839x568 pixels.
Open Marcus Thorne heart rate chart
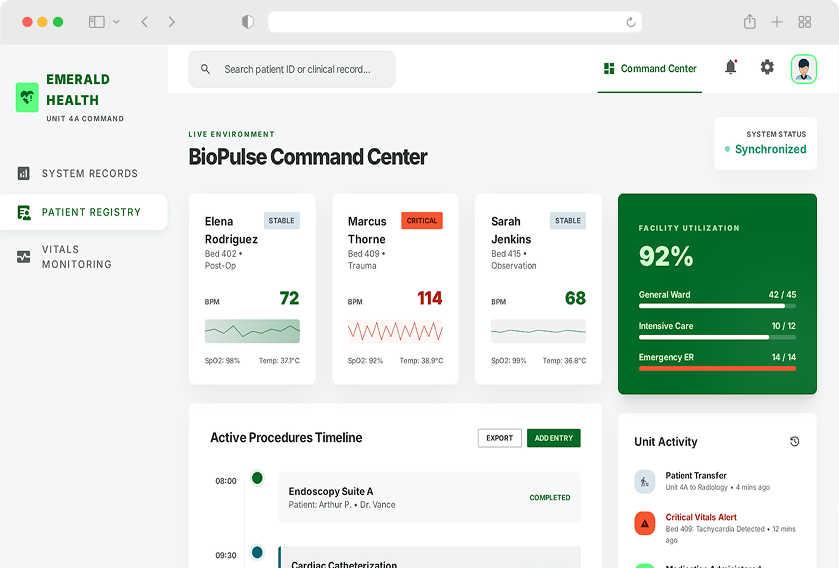pyautogui.click(x=395, y=331)
